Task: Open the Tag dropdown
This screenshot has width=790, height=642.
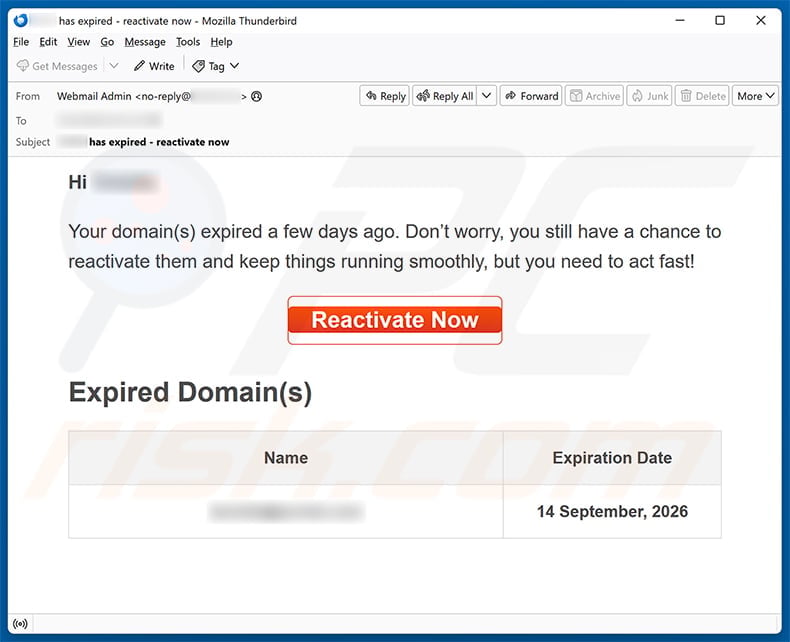Action: pos(216,66)
